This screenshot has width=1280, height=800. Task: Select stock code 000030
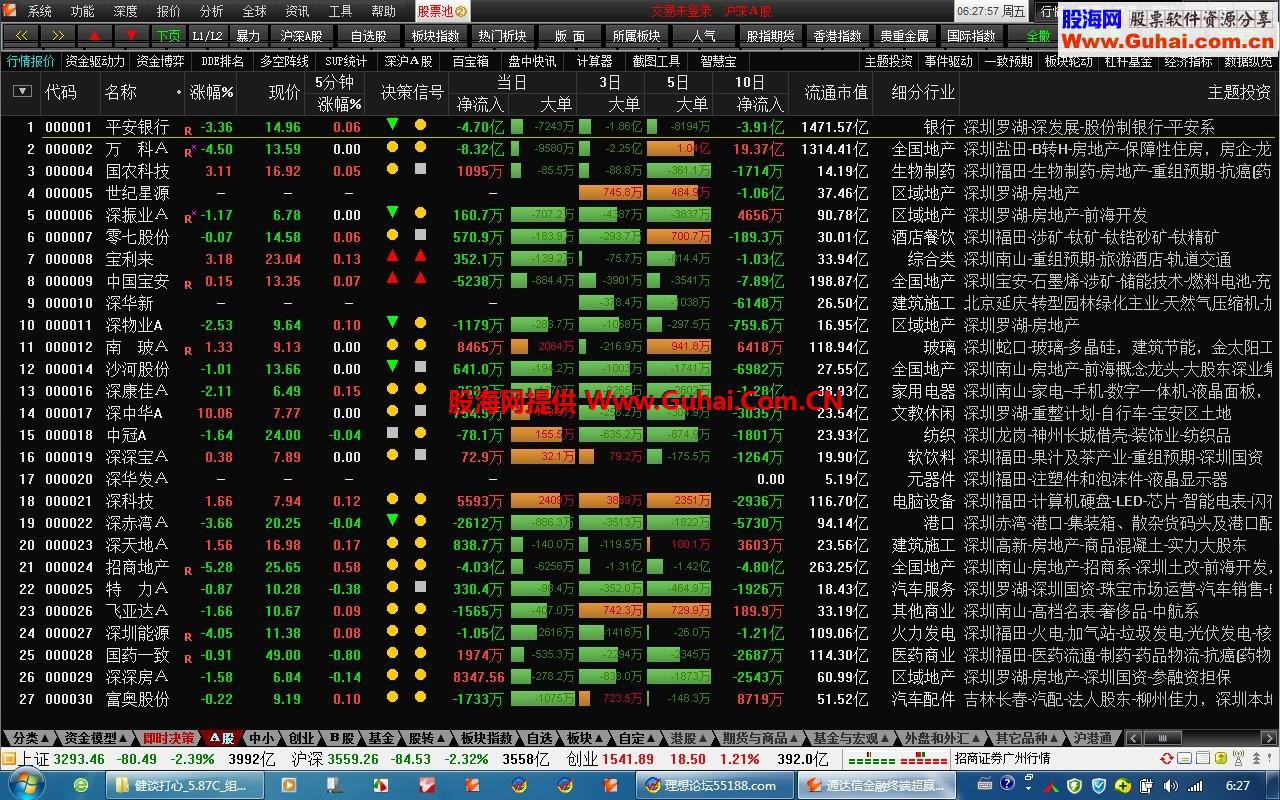69,699
